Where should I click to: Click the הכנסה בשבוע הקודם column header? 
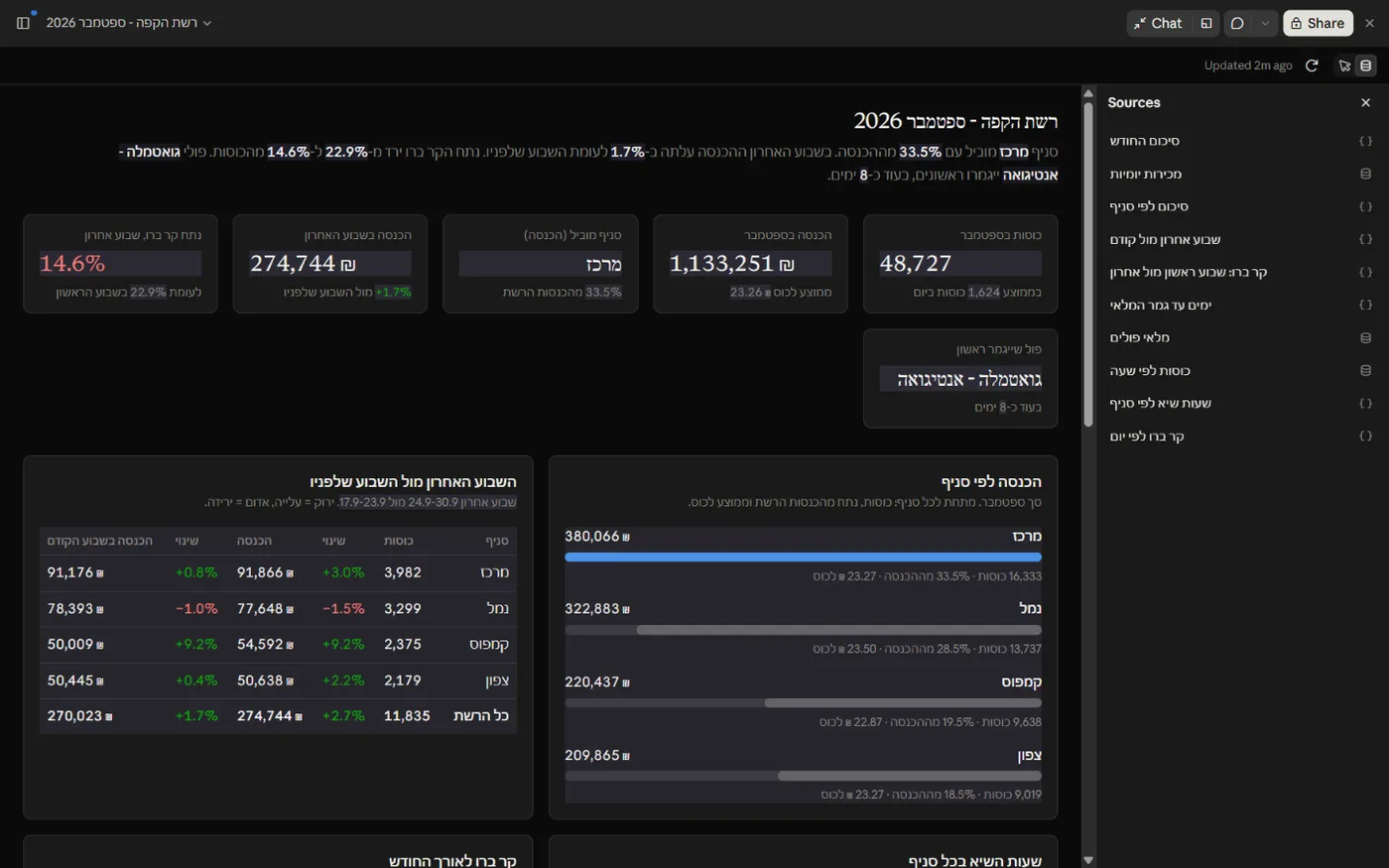pos(100,541)
